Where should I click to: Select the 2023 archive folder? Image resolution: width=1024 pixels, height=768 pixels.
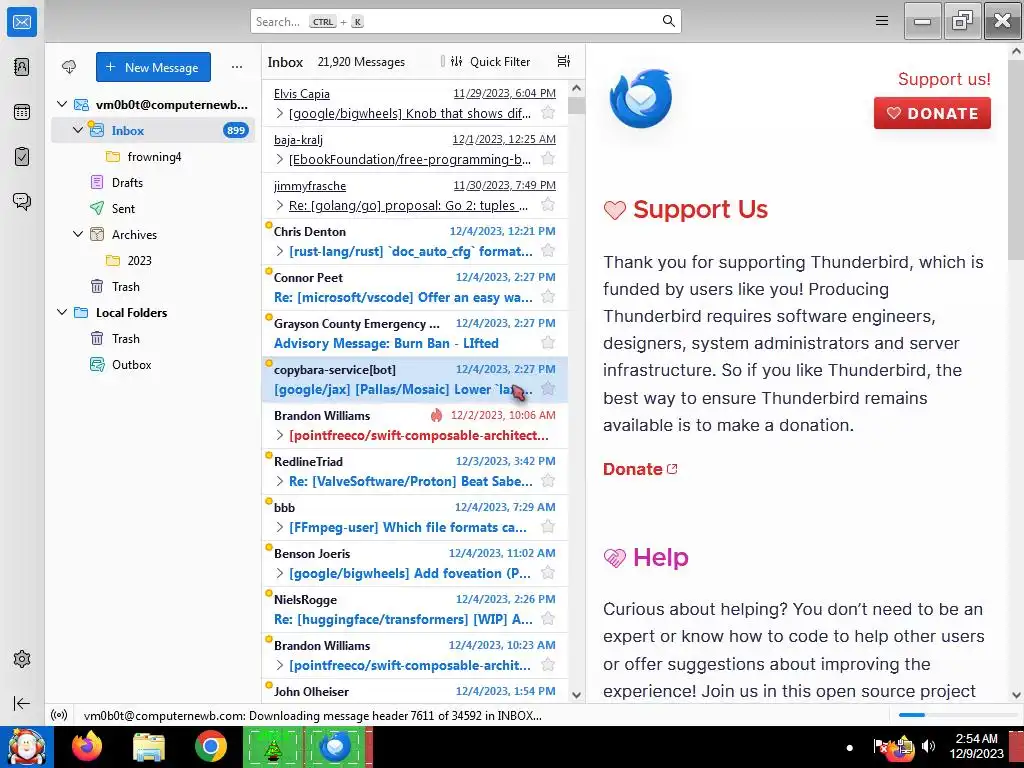coord(153,260)
